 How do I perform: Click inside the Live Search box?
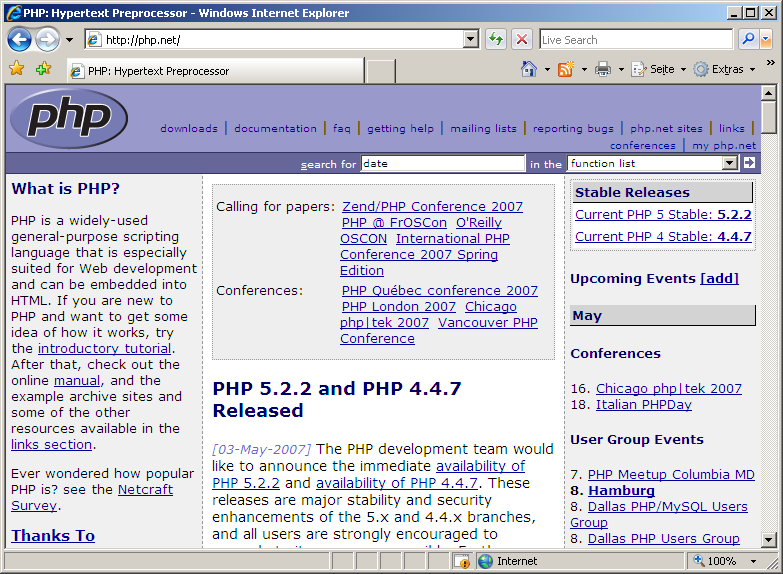pyautogui.click(x=636, y=39)
